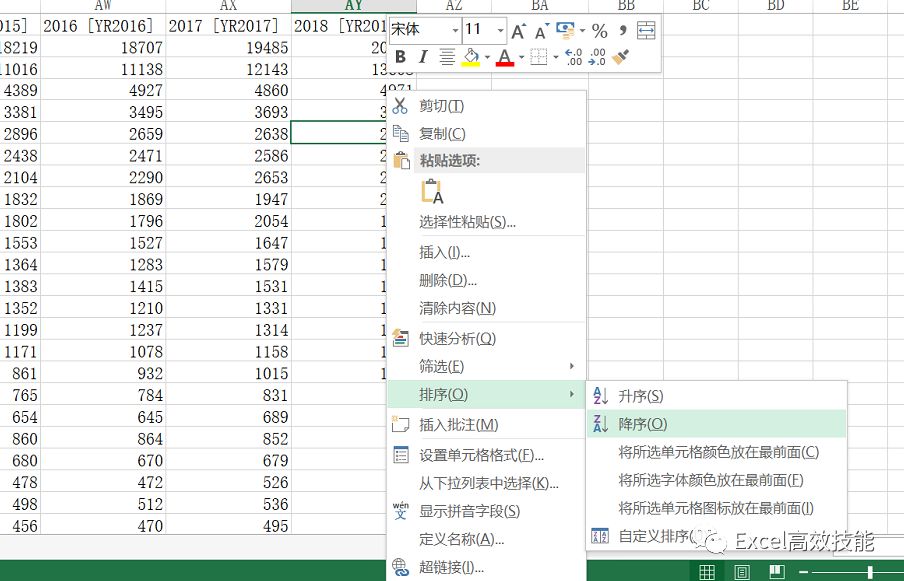Click cell with value 2638

click(228, 134)
